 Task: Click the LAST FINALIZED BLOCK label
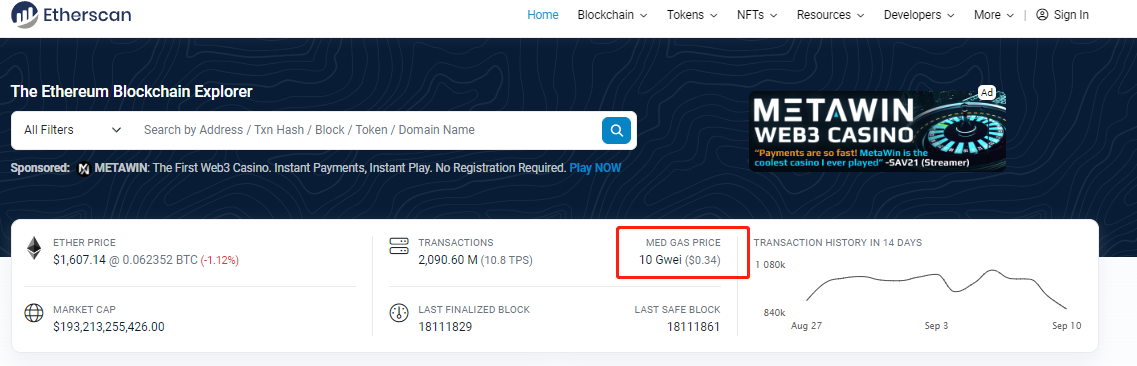tap(474, 309)
